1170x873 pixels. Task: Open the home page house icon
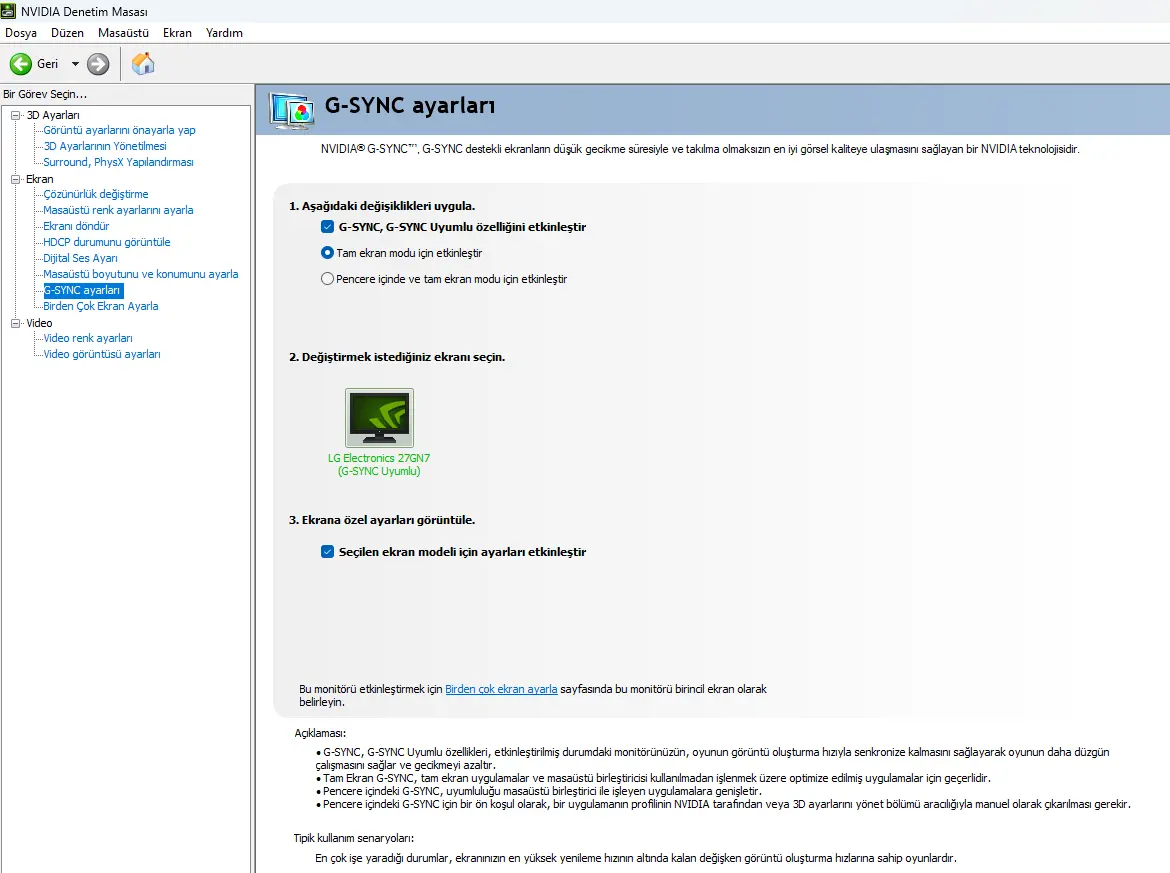click(x=143, y=64)
